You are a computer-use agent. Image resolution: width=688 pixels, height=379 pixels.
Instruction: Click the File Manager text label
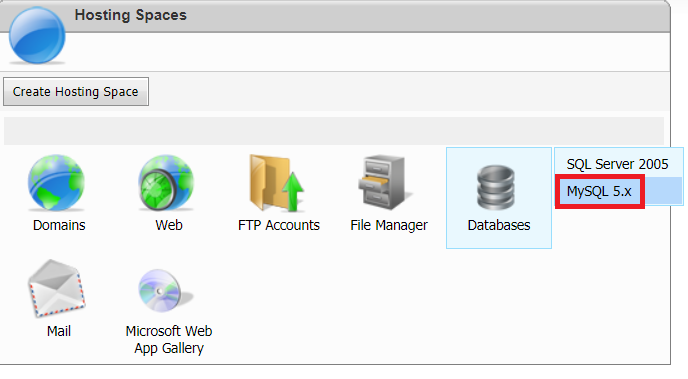click(389, 225)
